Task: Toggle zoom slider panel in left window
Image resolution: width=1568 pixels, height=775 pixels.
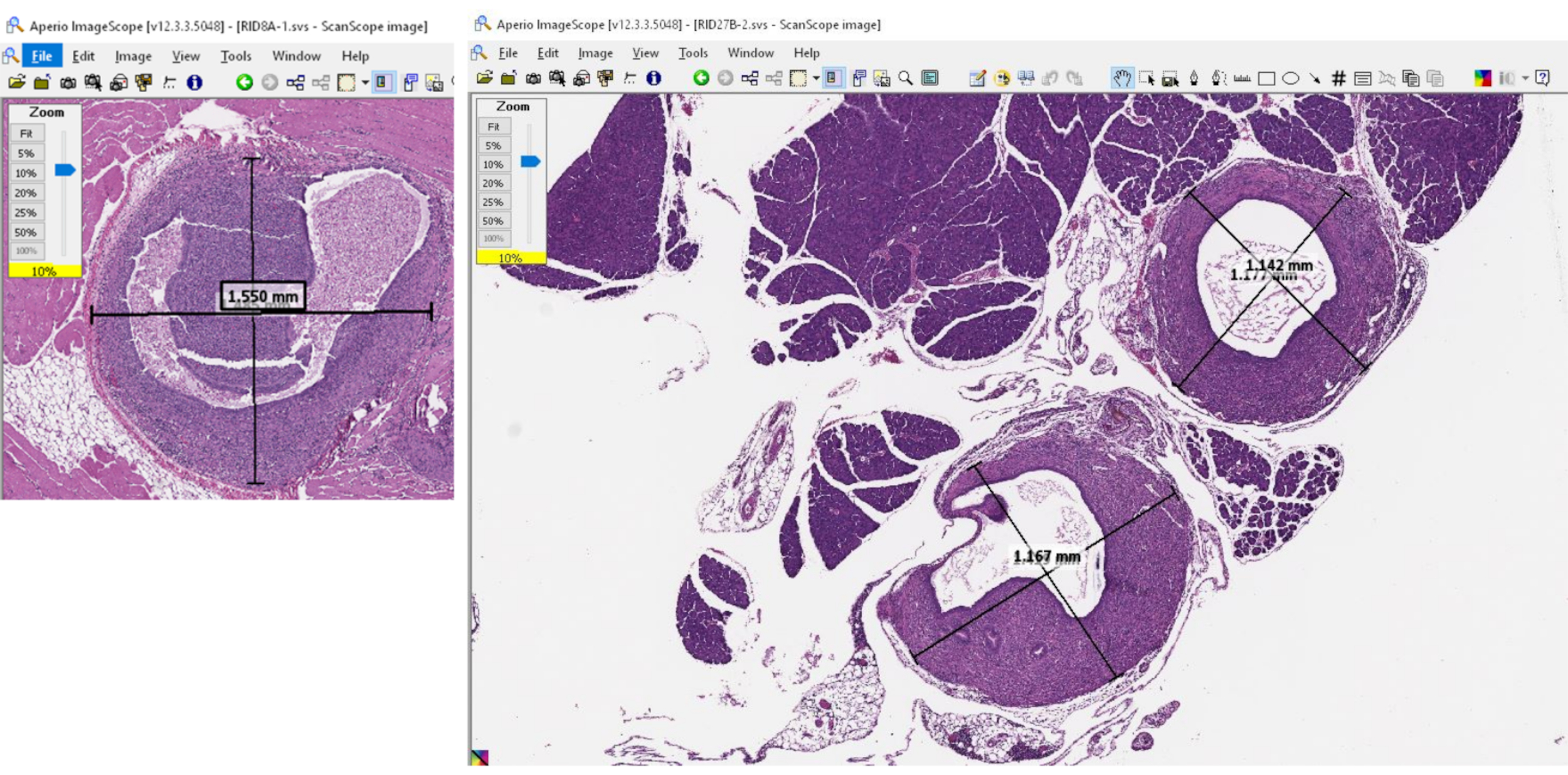Action: 383,82
